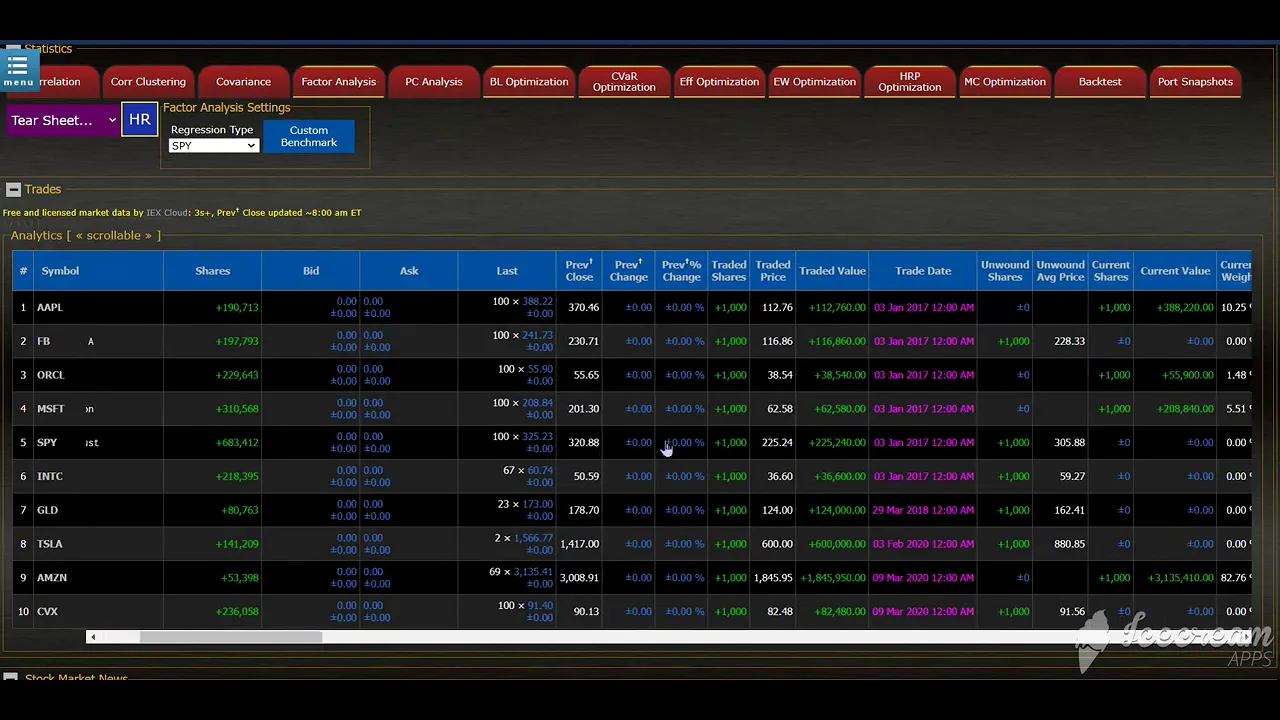The image size is (1280, 720).
Task: Select the AAPL symbol cell
Action: [x=98, y=307]
